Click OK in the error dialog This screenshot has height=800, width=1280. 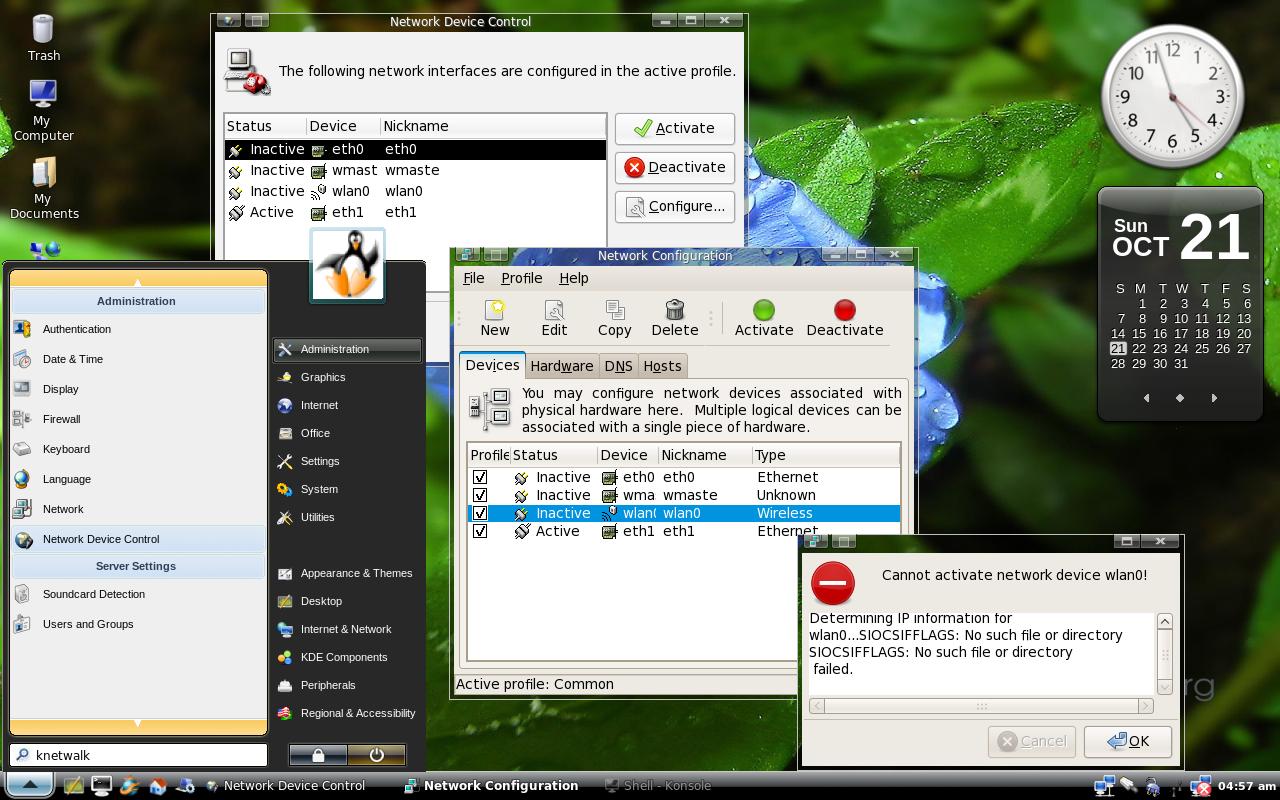click(1128, 741)
